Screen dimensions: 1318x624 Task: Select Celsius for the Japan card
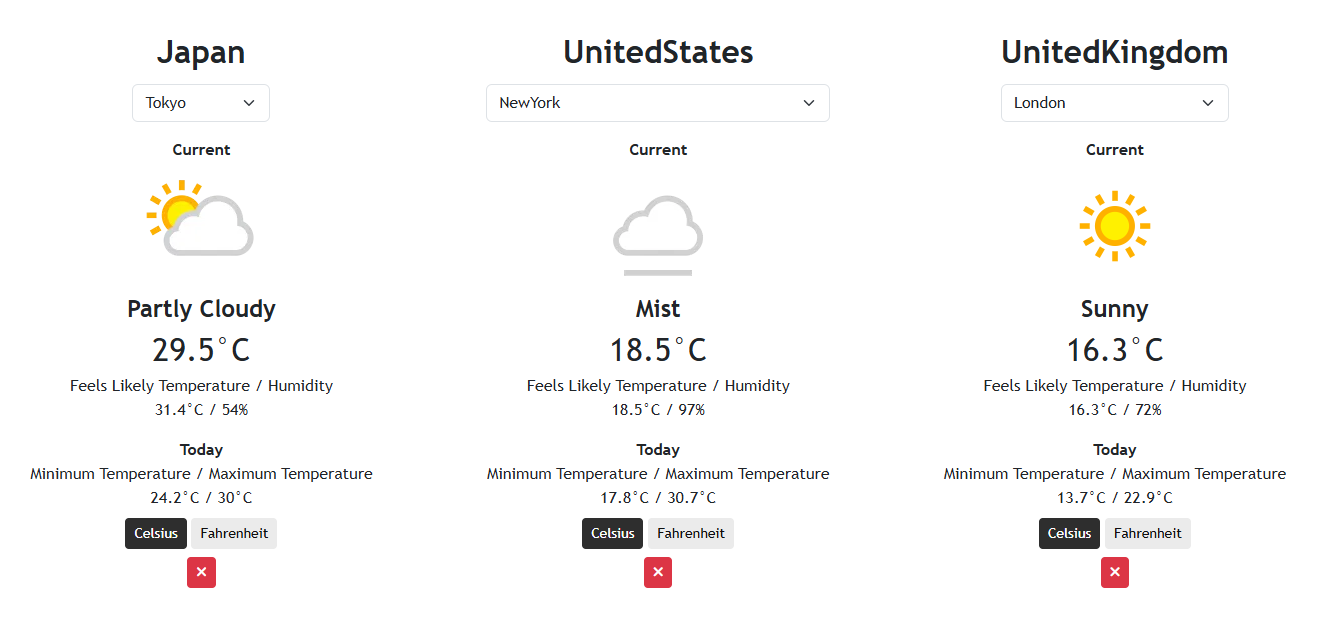156,533
